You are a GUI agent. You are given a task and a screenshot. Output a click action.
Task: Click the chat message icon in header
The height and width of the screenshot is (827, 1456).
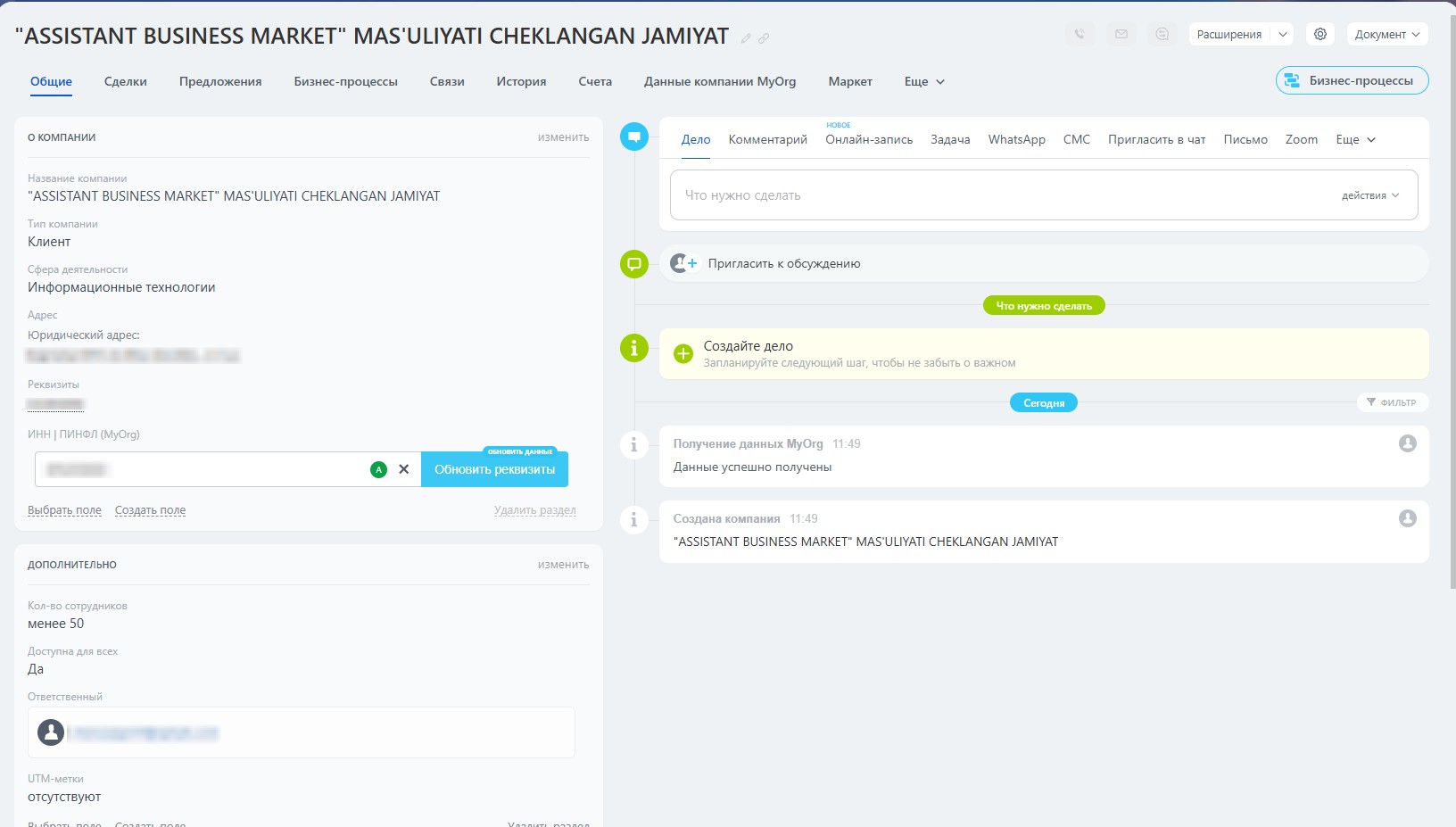(1162, 35)
